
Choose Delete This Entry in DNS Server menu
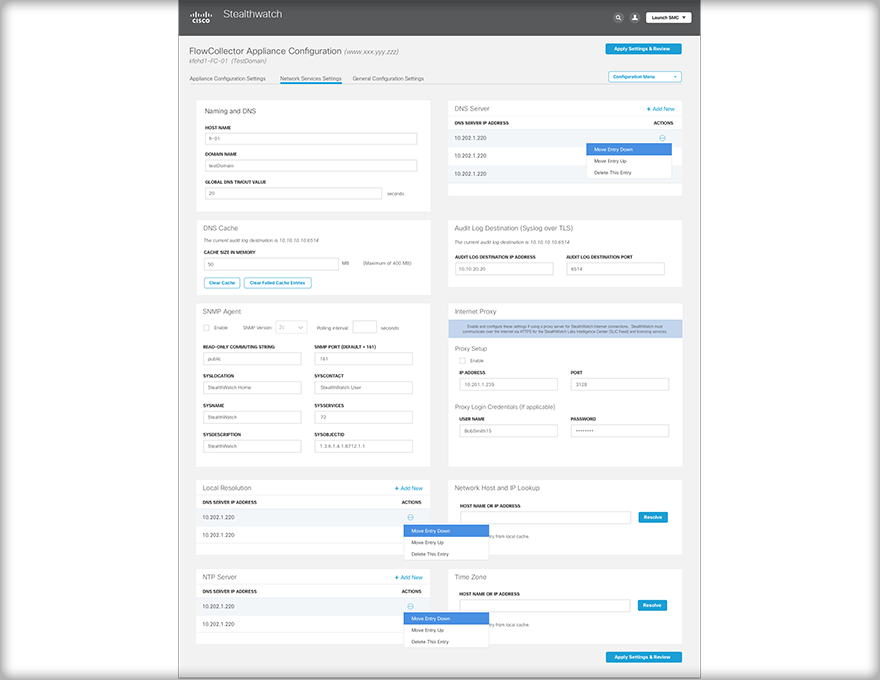tap(629, 173)
